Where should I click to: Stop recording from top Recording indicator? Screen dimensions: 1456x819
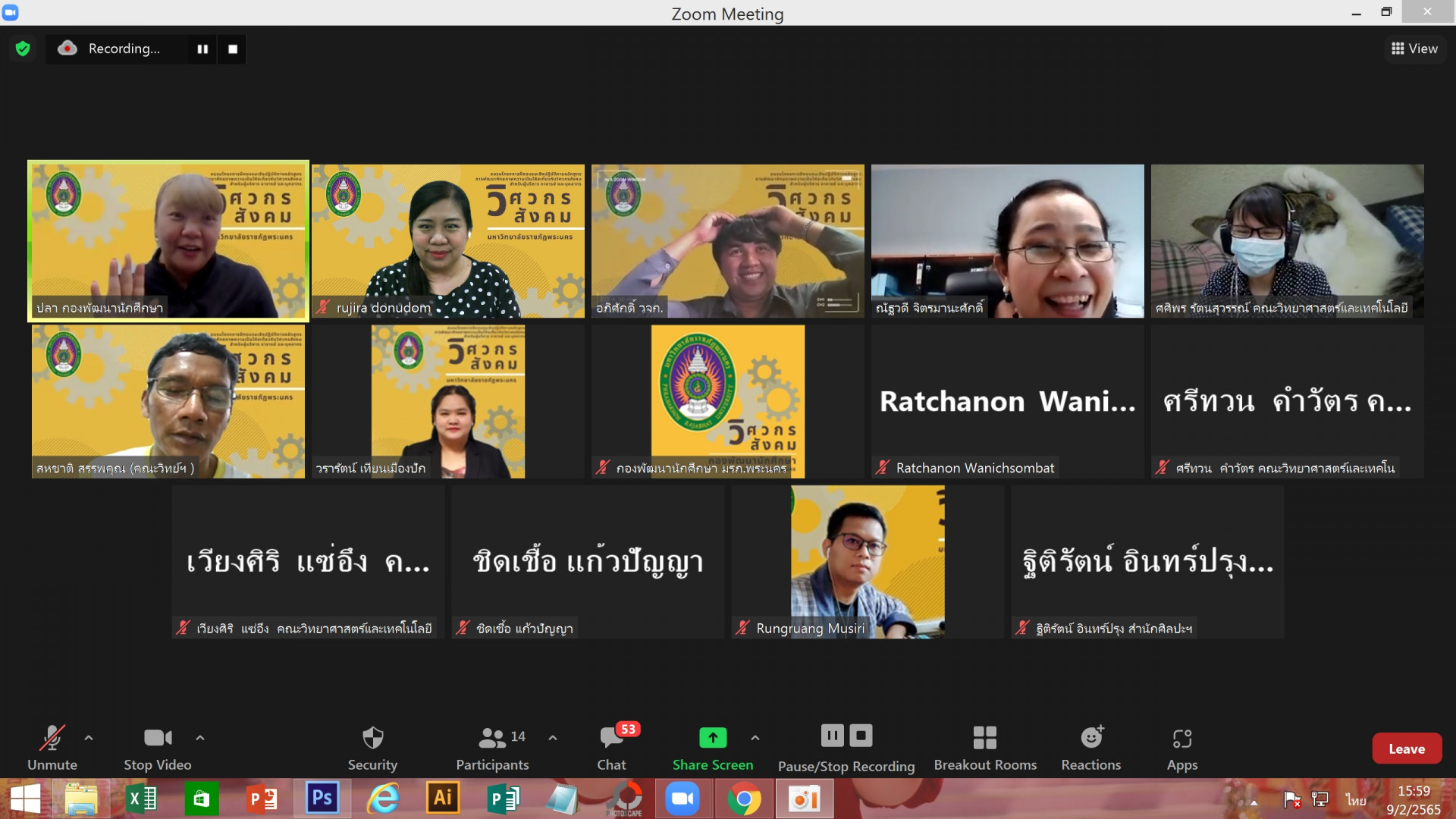(x=233, y=49)
